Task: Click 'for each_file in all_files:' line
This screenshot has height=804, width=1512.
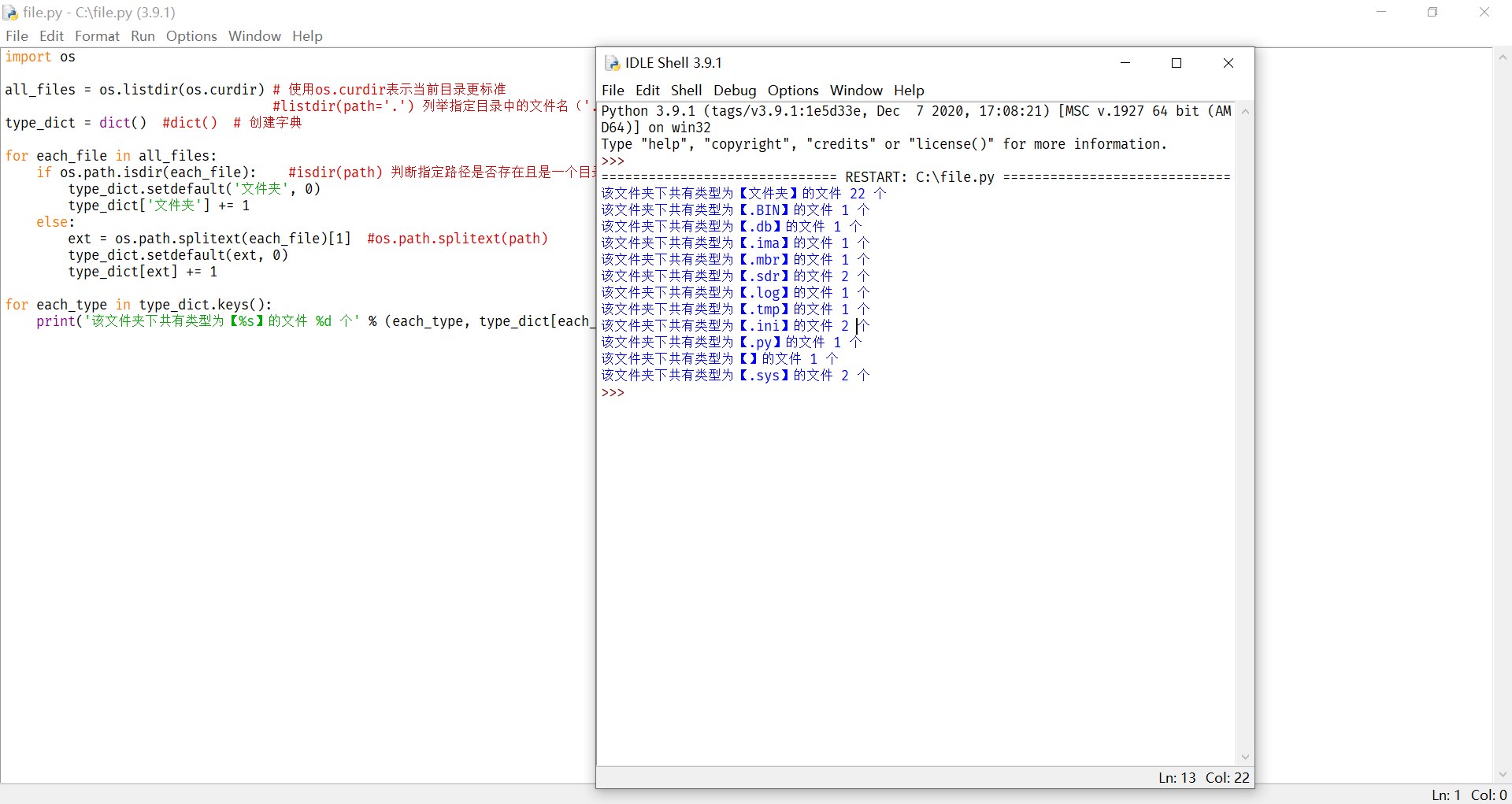Action: (111, 156)
